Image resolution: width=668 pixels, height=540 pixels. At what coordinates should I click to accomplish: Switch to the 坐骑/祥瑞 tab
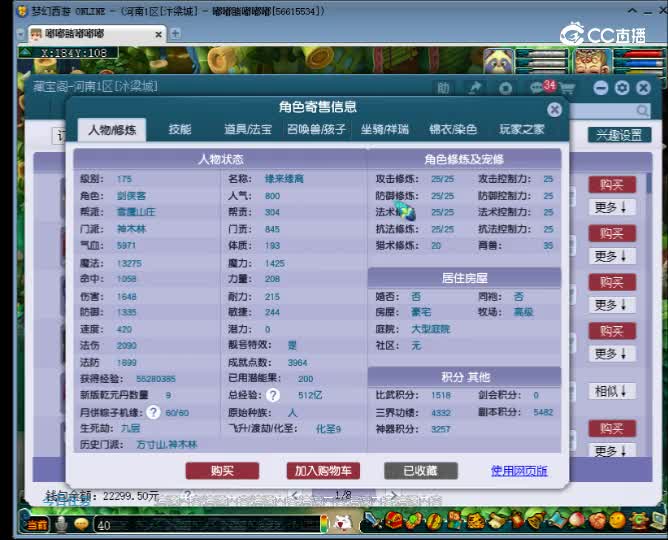point(385,129)
